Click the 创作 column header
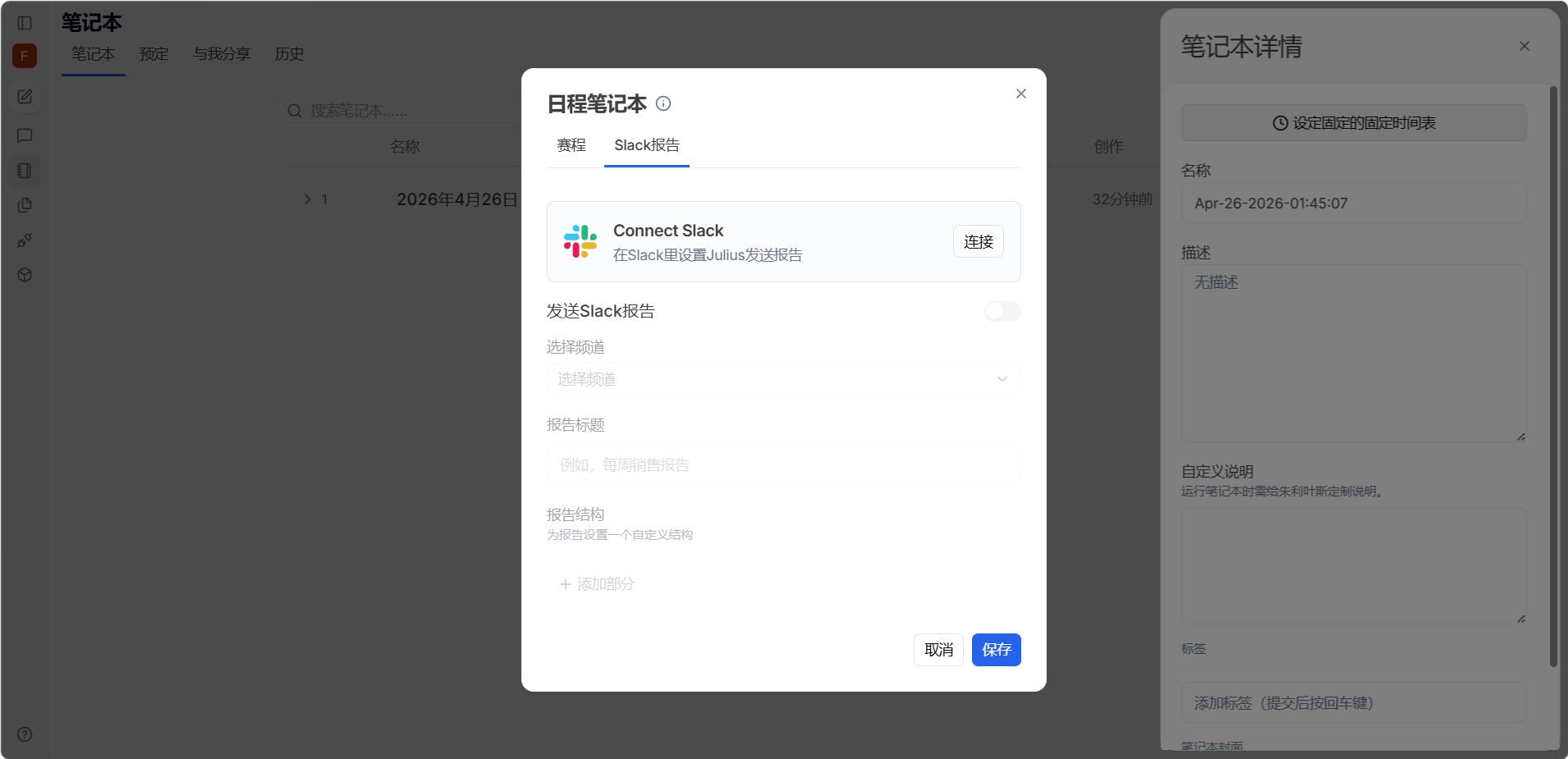The width and height of the screenshot is (1568, 759). (x=1108, y=147)
